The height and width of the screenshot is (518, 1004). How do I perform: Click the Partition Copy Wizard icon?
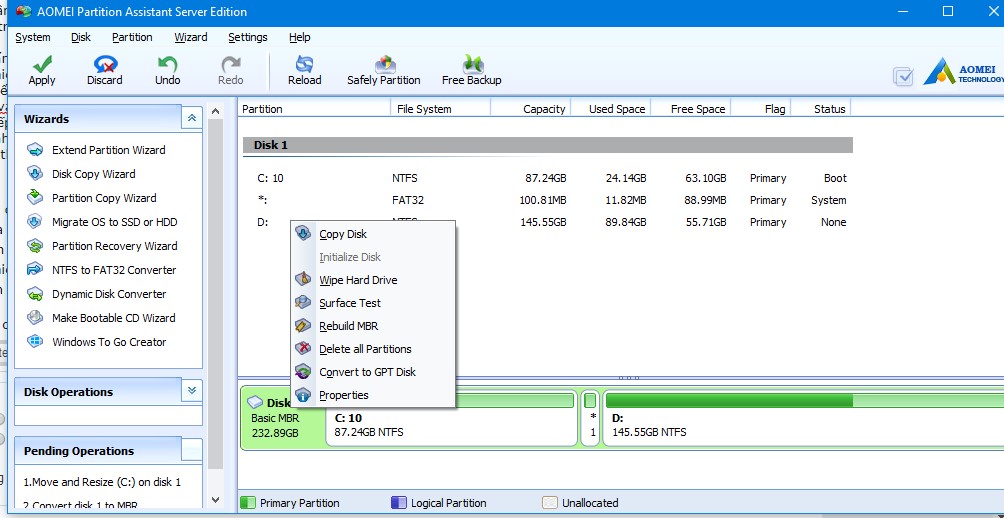[x=35, y=198]
